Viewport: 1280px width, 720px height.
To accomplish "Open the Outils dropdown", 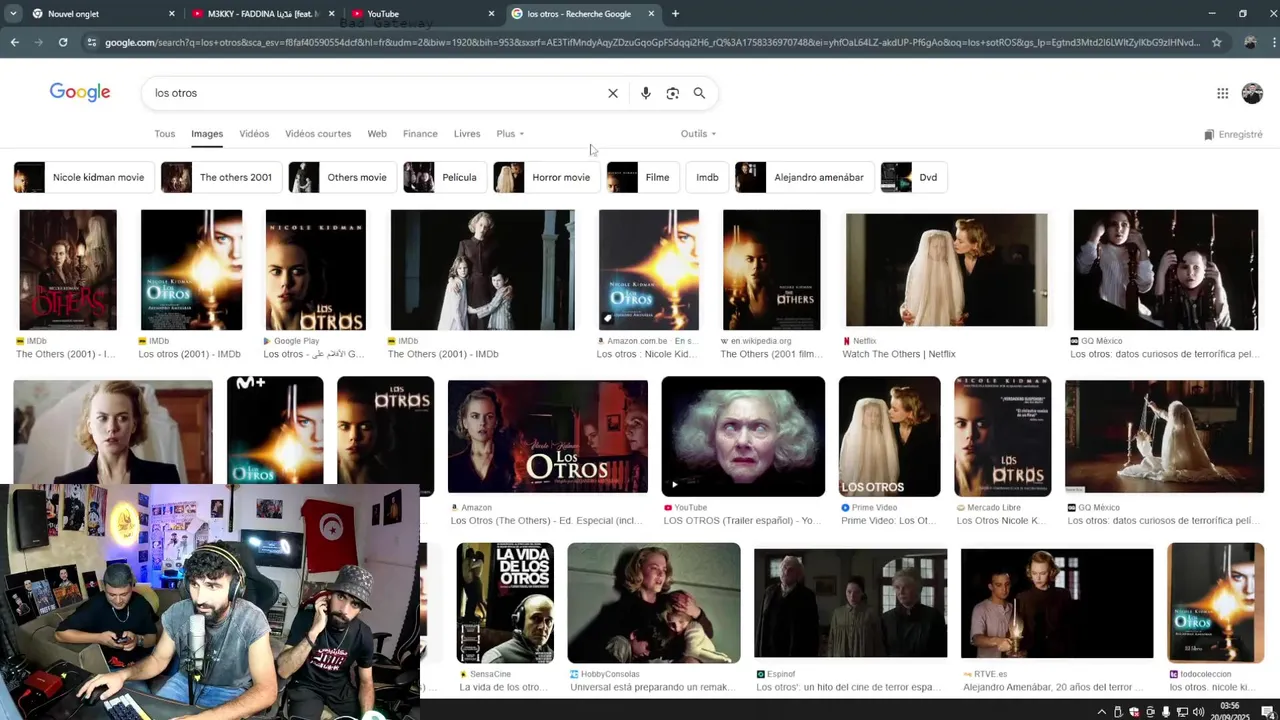I will (x=698, y=134).
